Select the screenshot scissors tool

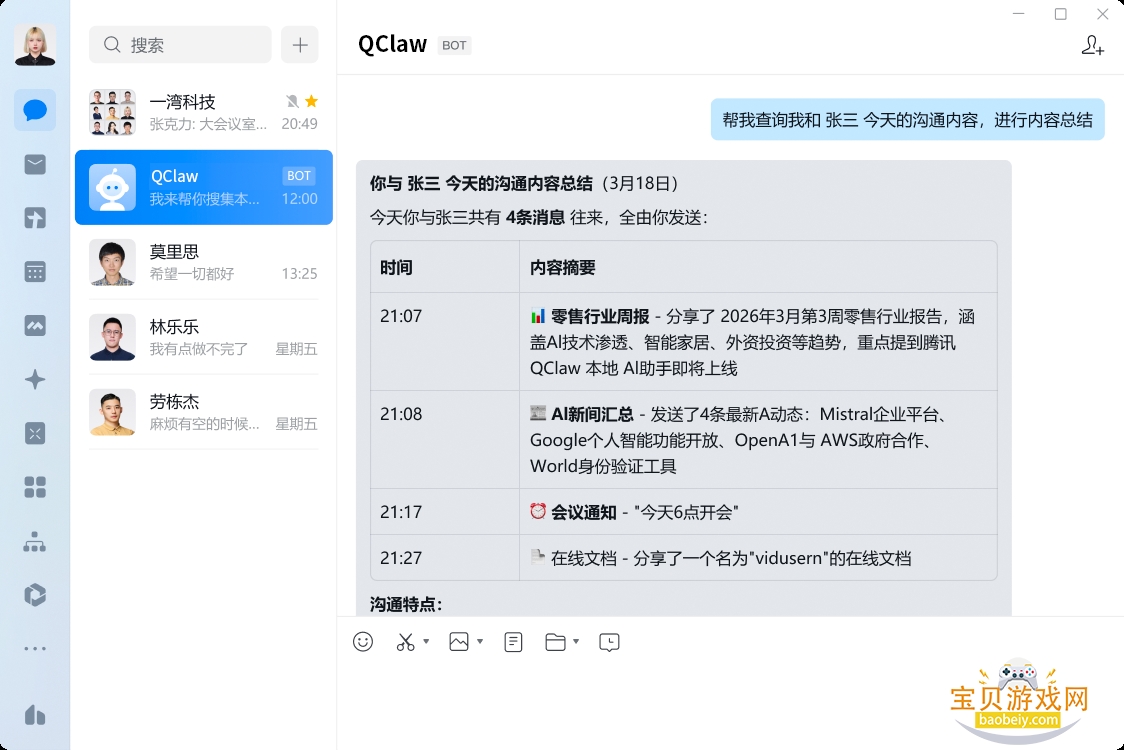click(405, 642)
